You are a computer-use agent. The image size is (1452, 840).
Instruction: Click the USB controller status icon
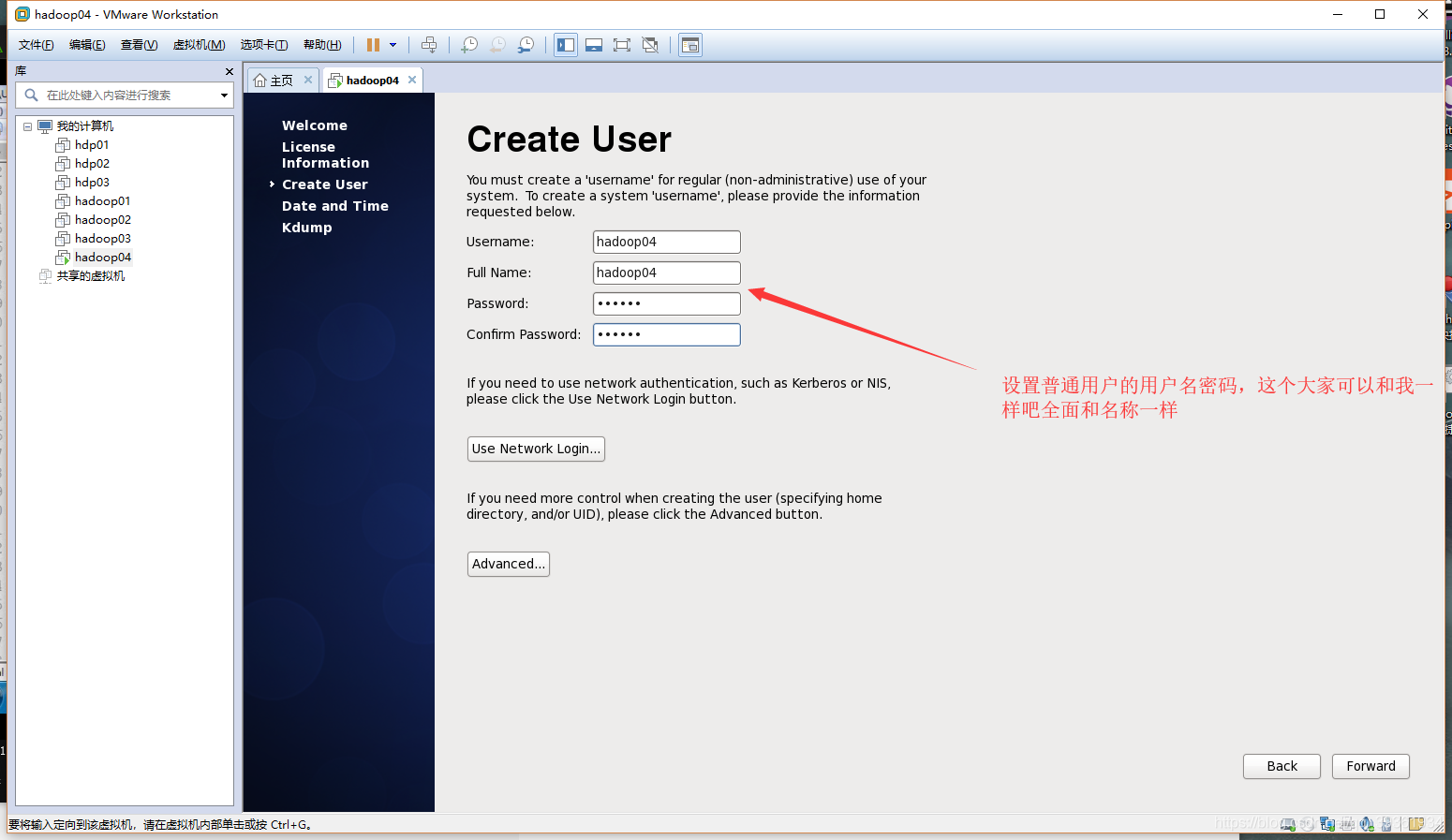(1386, 824)
